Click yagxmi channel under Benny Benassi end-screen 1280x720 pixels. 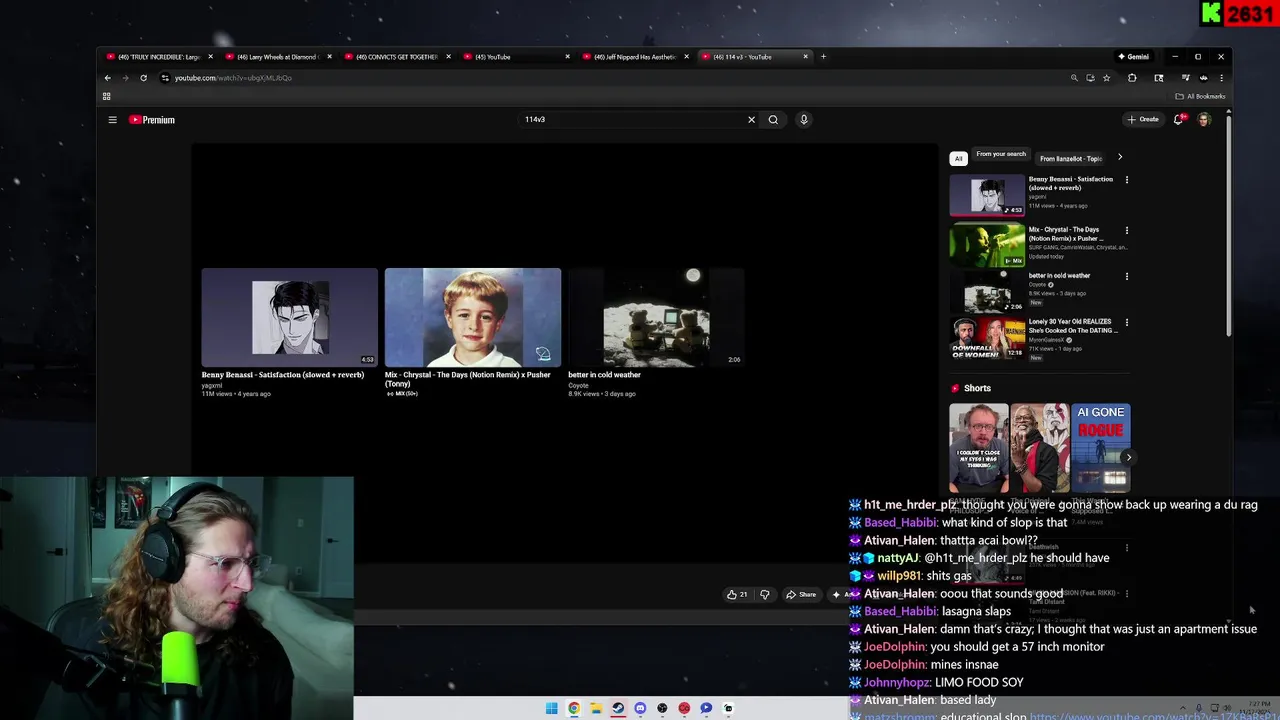click(x=212, y=385)
